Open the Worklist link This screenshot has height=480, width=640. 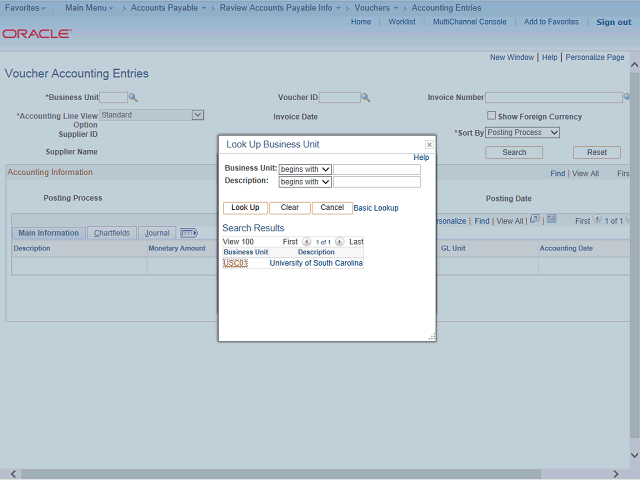402,22
